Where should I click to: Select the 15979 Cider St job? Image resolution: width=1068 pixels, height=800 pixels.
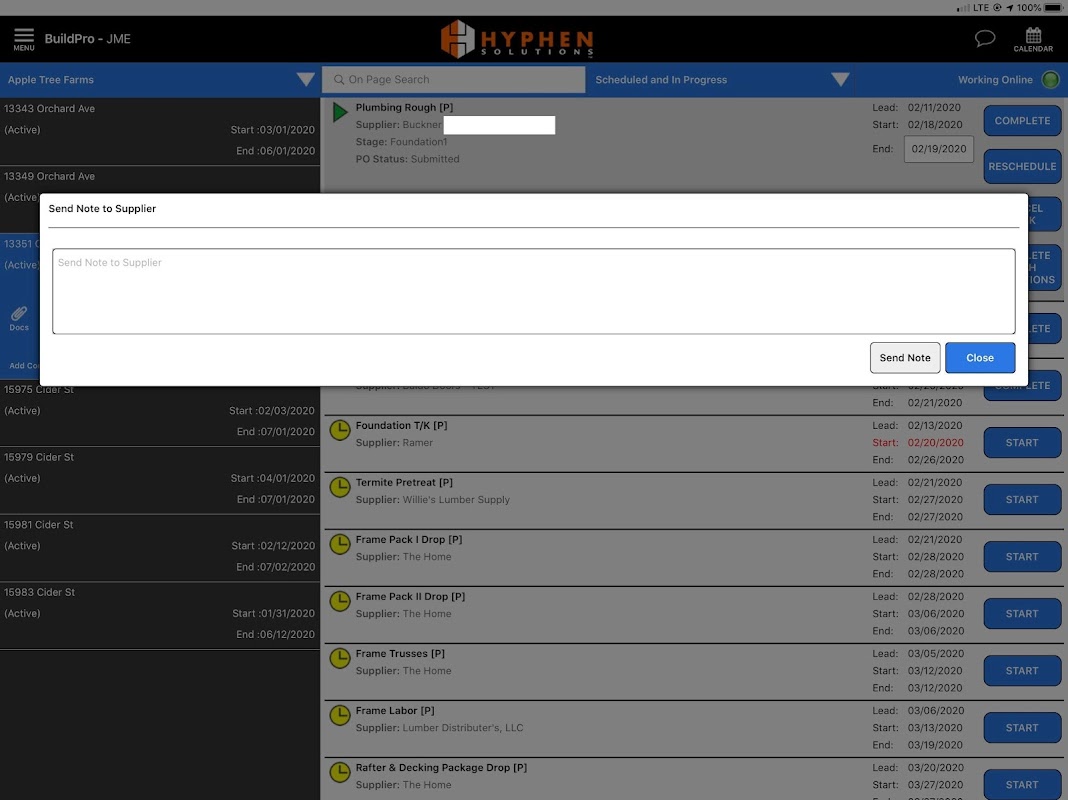[160, 480]
